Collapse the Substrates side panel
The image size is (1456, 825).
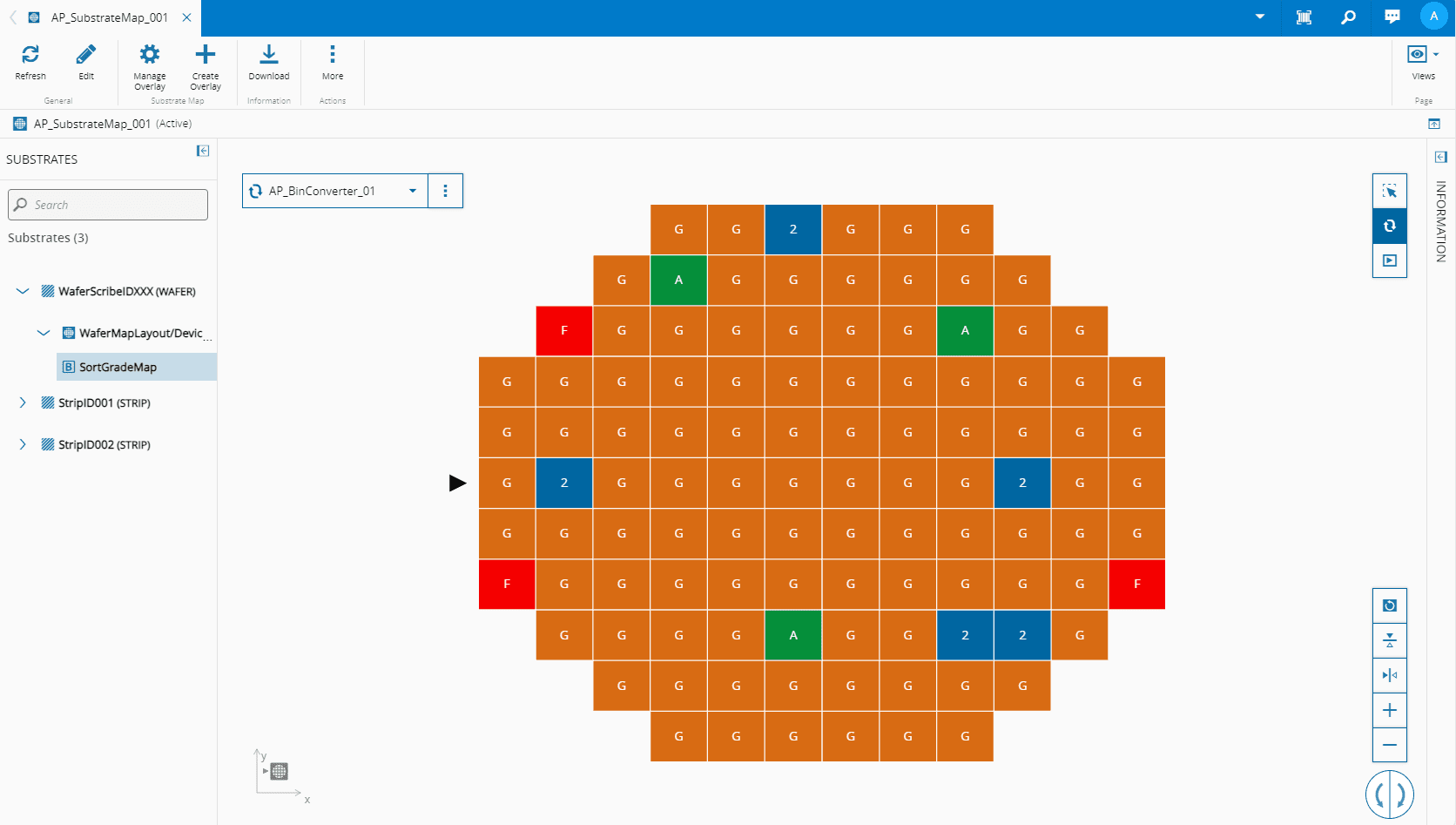203,151
